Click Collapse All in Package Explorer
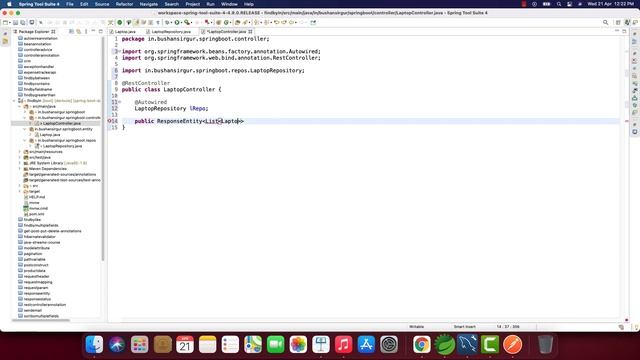640x360 pixels. point(71,31)
